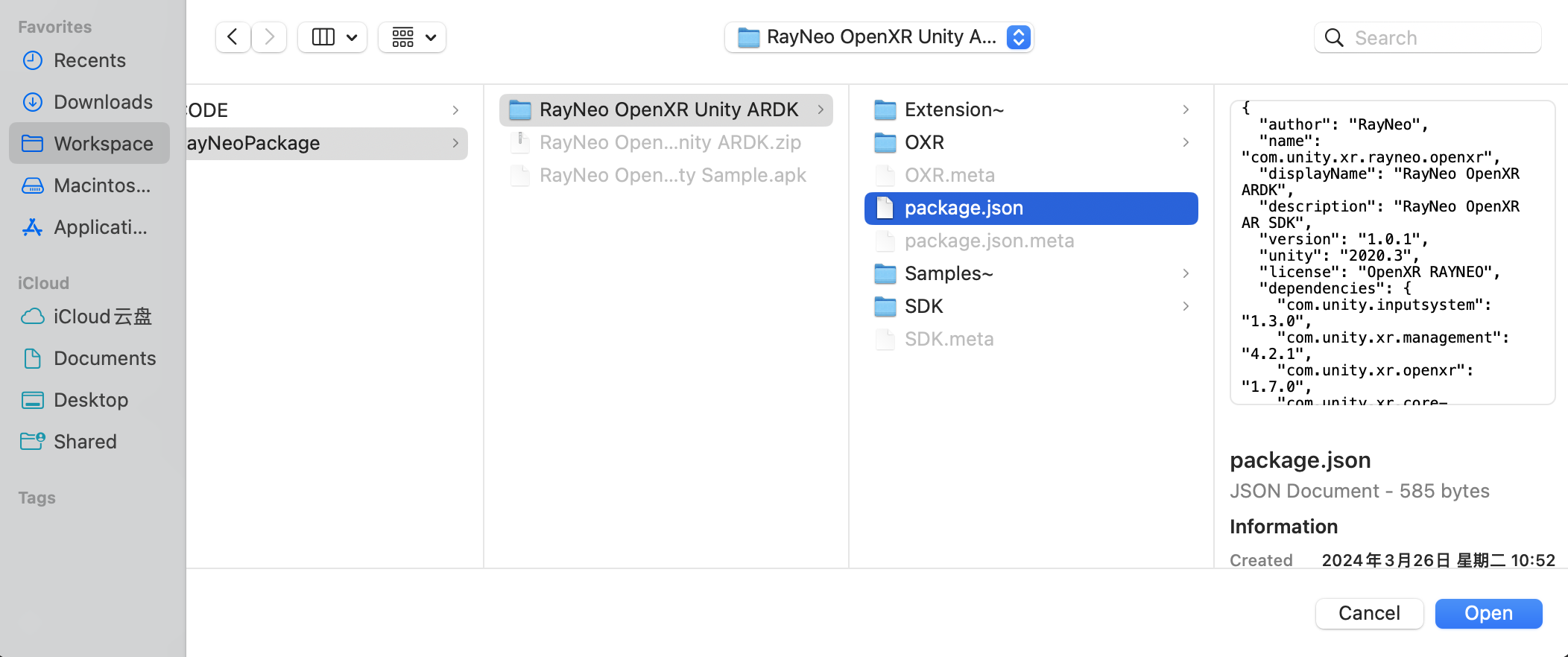Select the RayNeo OpenXR Unity ARDK folder
This screenshot has width=1568, height=657.
tap(666, 110)
